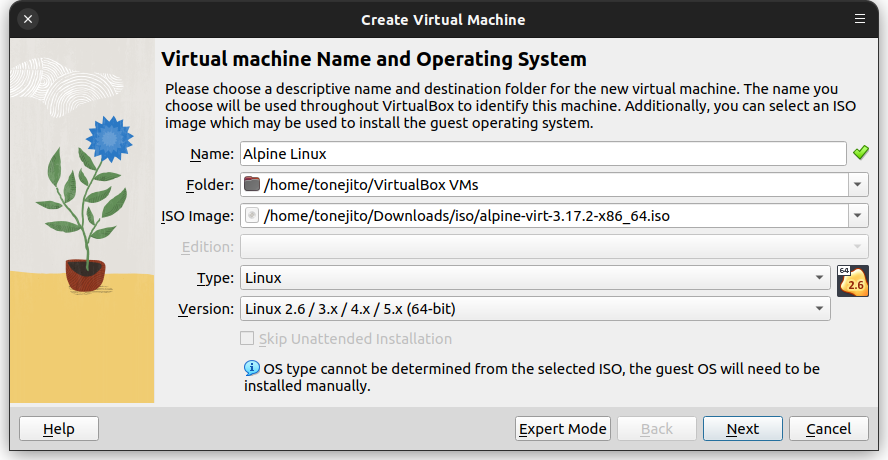Click the Type: label
This screenshot has height=460, width=888.
click(215, 278)
